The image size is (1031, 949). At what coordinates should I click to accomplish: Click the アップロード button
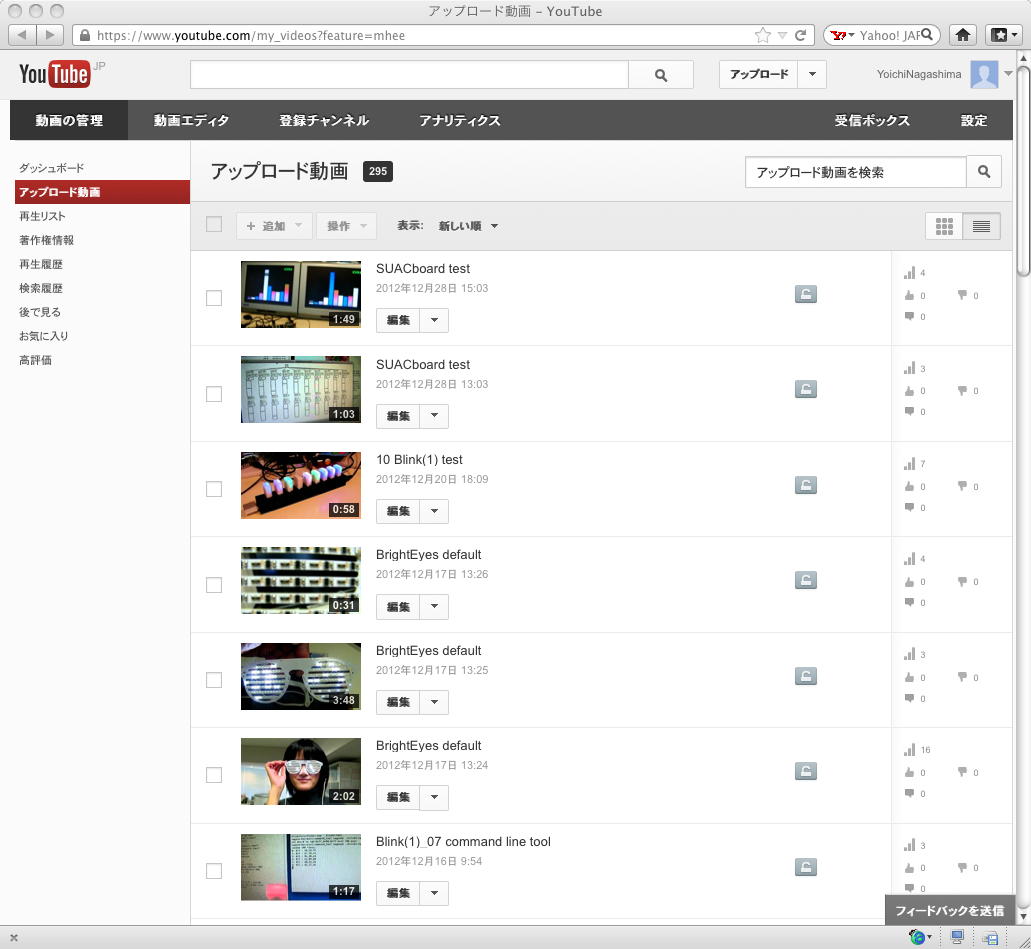759,74
